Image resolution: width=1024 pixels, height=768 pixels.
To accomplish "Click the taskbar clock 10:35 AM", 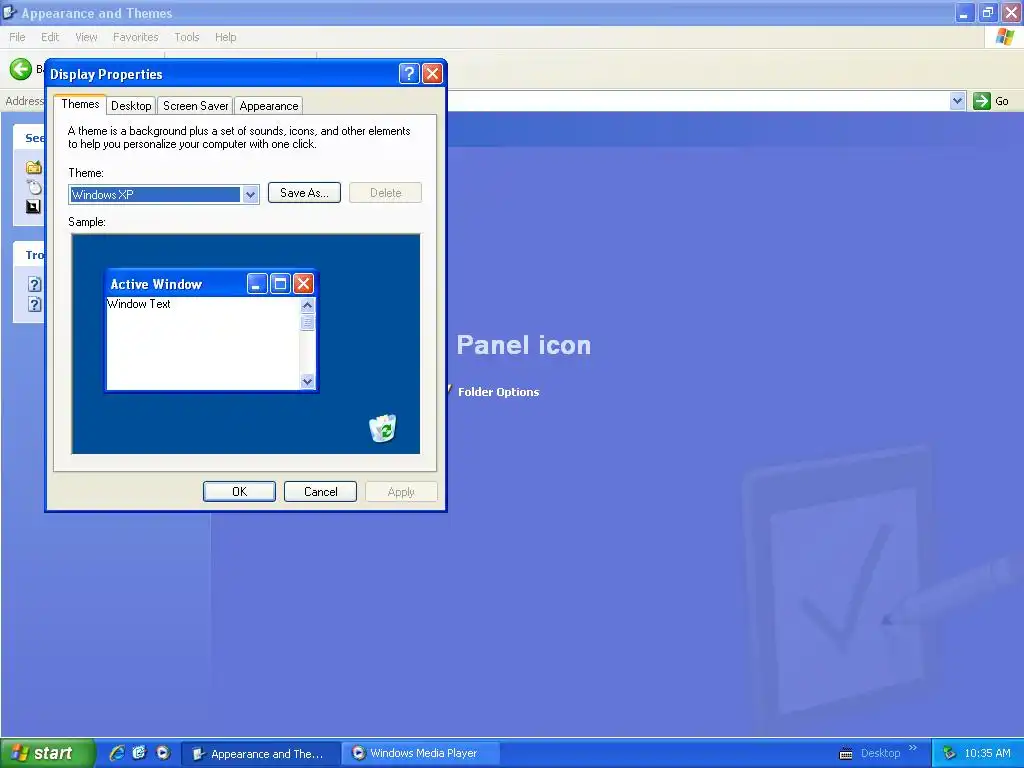I will pyautogui.click(x=987, y=754).
